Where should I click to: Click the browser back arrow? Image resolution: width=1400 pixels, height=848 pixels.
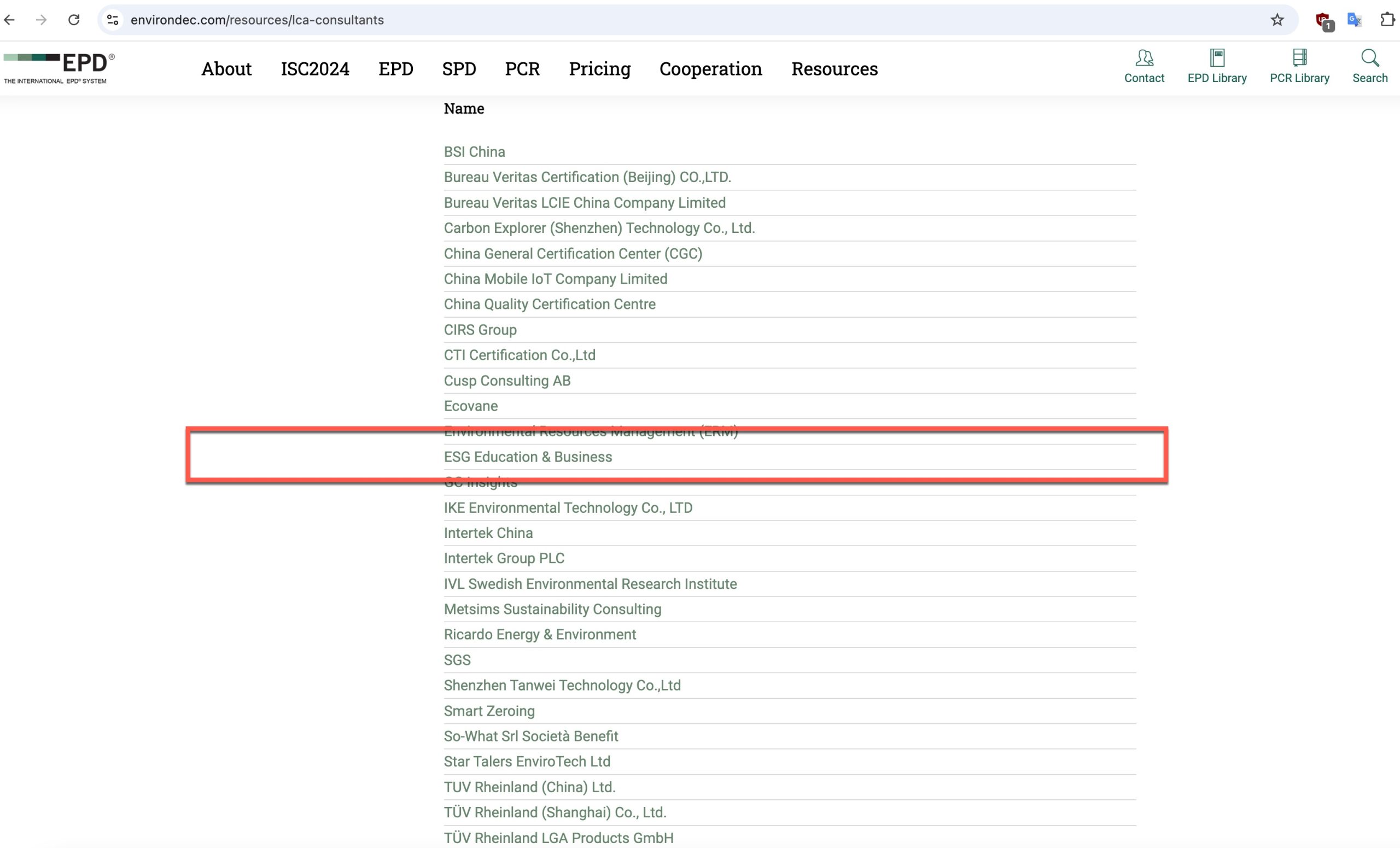(10, 20)
